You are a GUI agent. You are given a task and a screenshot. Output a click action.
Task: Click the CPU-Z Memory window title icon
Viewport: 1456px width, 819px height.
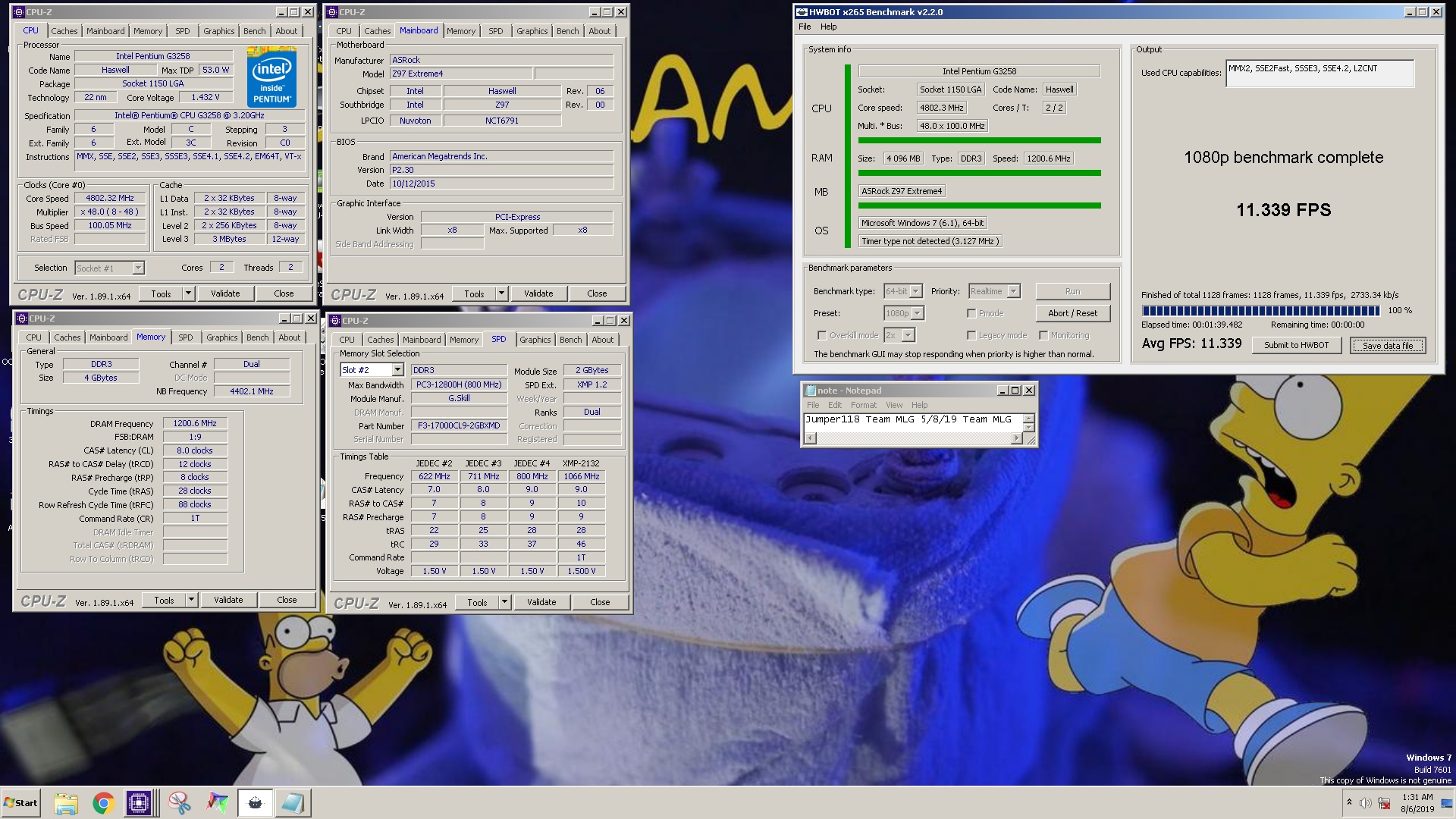tap(22, 318)
